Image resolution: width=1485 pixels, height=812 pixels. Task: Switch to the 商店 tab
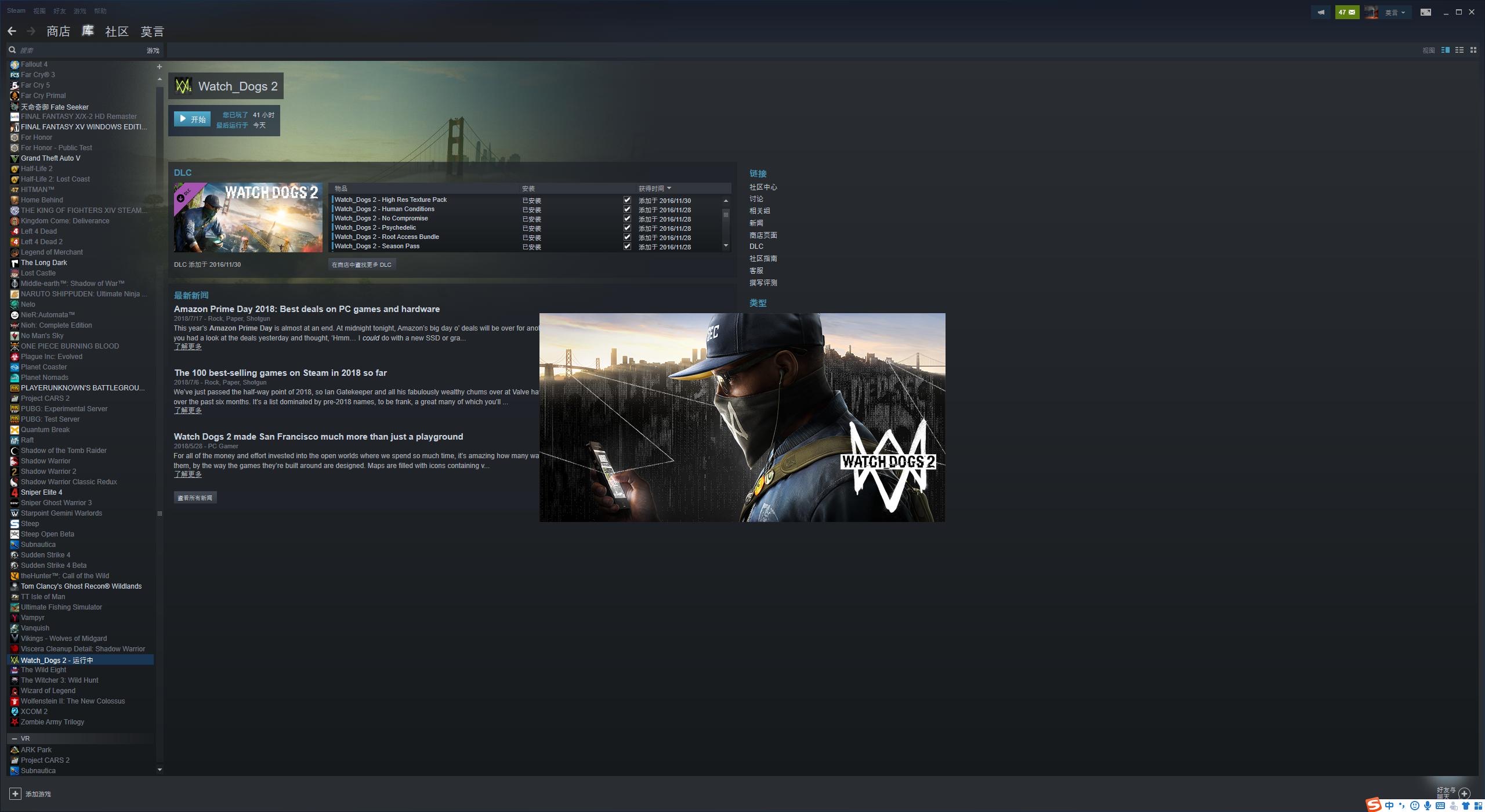click(58, 31)
